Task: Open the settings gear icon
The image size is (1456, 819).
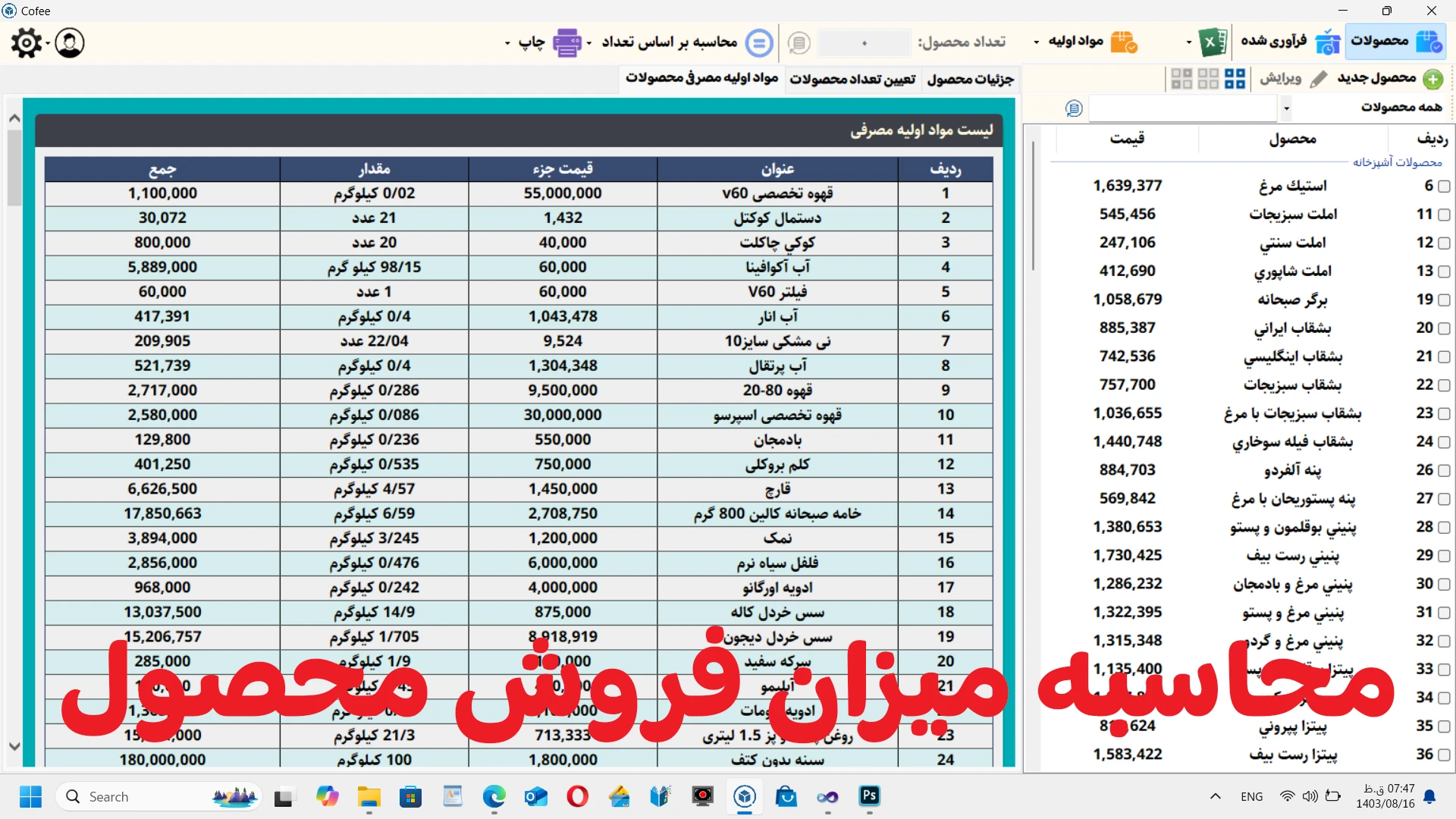Action: 27,42
